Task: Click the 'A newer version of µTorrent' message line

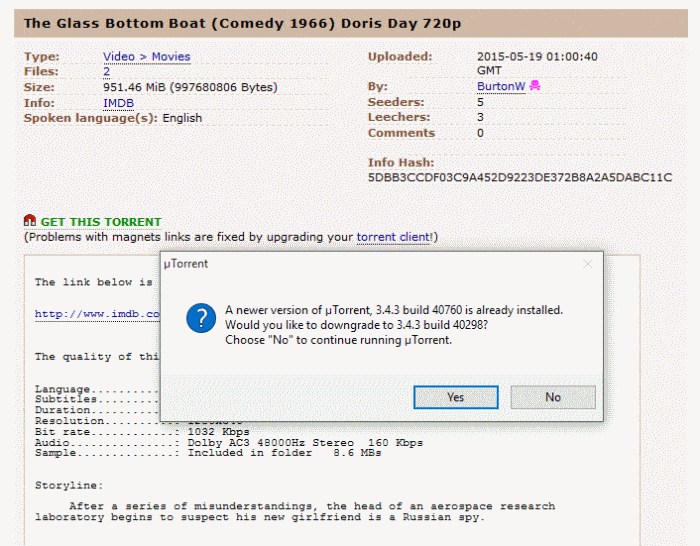Action: pos(394,310)
